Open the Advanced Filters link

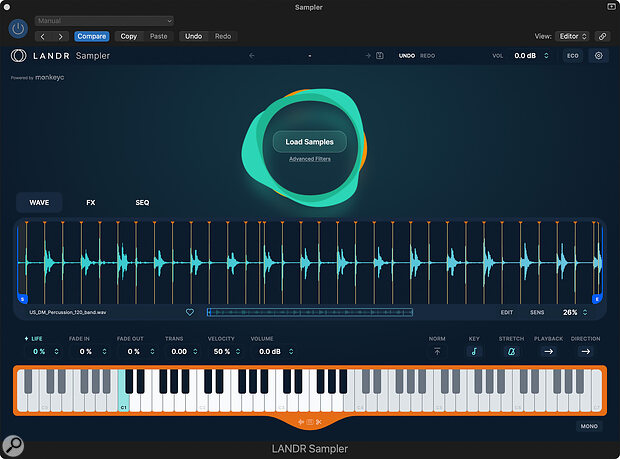pyautogui.click(x=310, y=159)
